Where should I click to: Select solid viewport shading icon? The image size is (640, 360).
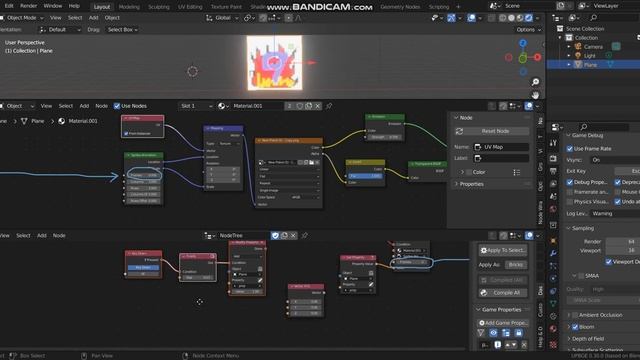pyautogui.click(x=511, y=18)
